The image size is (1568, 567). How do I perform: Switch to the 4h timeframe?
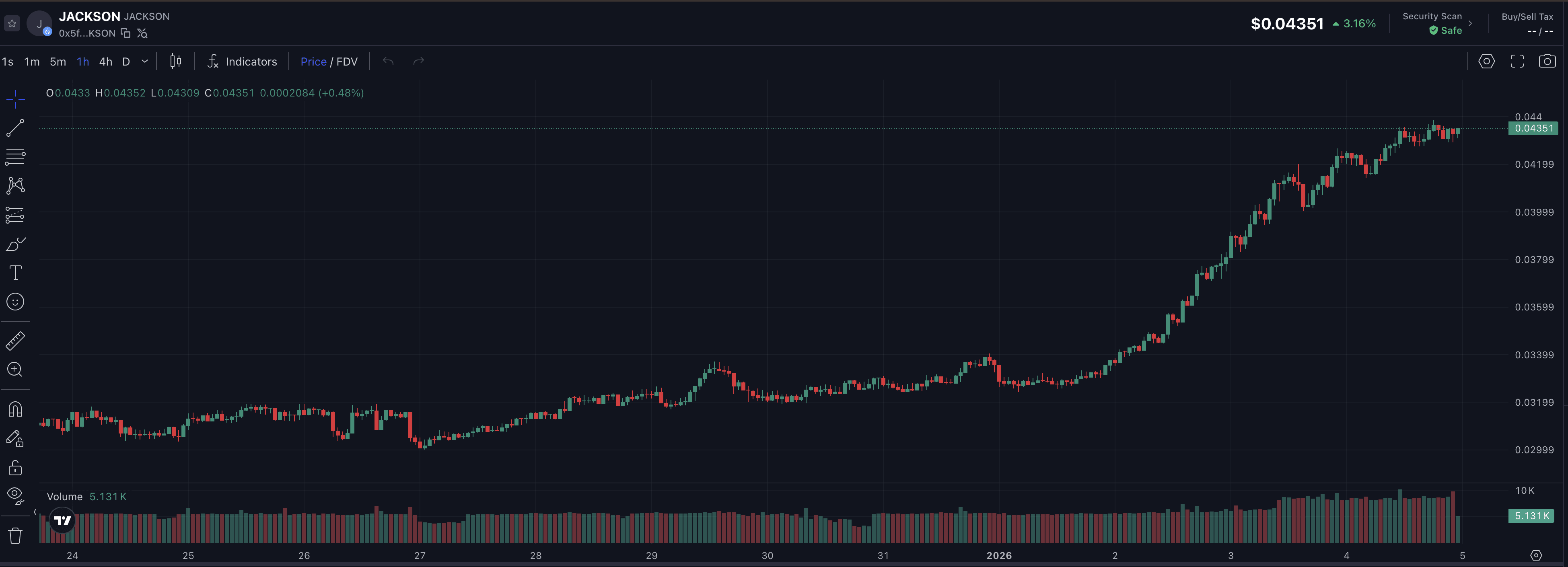tap(106, 62)
